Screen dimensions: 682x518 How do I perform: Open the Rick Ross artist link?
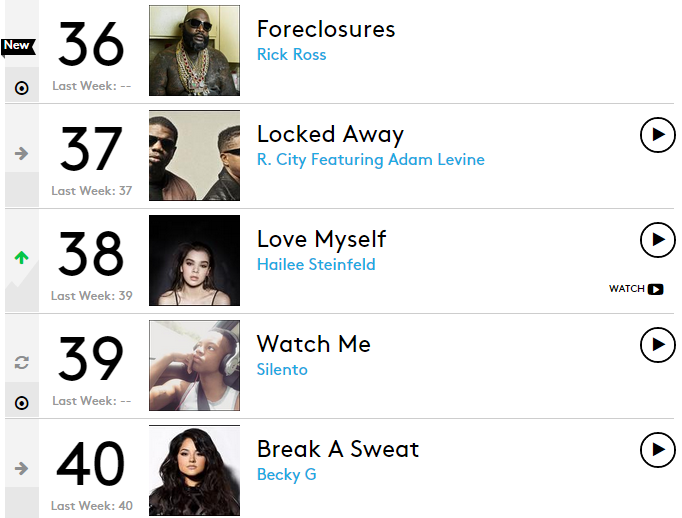[291, 54]
